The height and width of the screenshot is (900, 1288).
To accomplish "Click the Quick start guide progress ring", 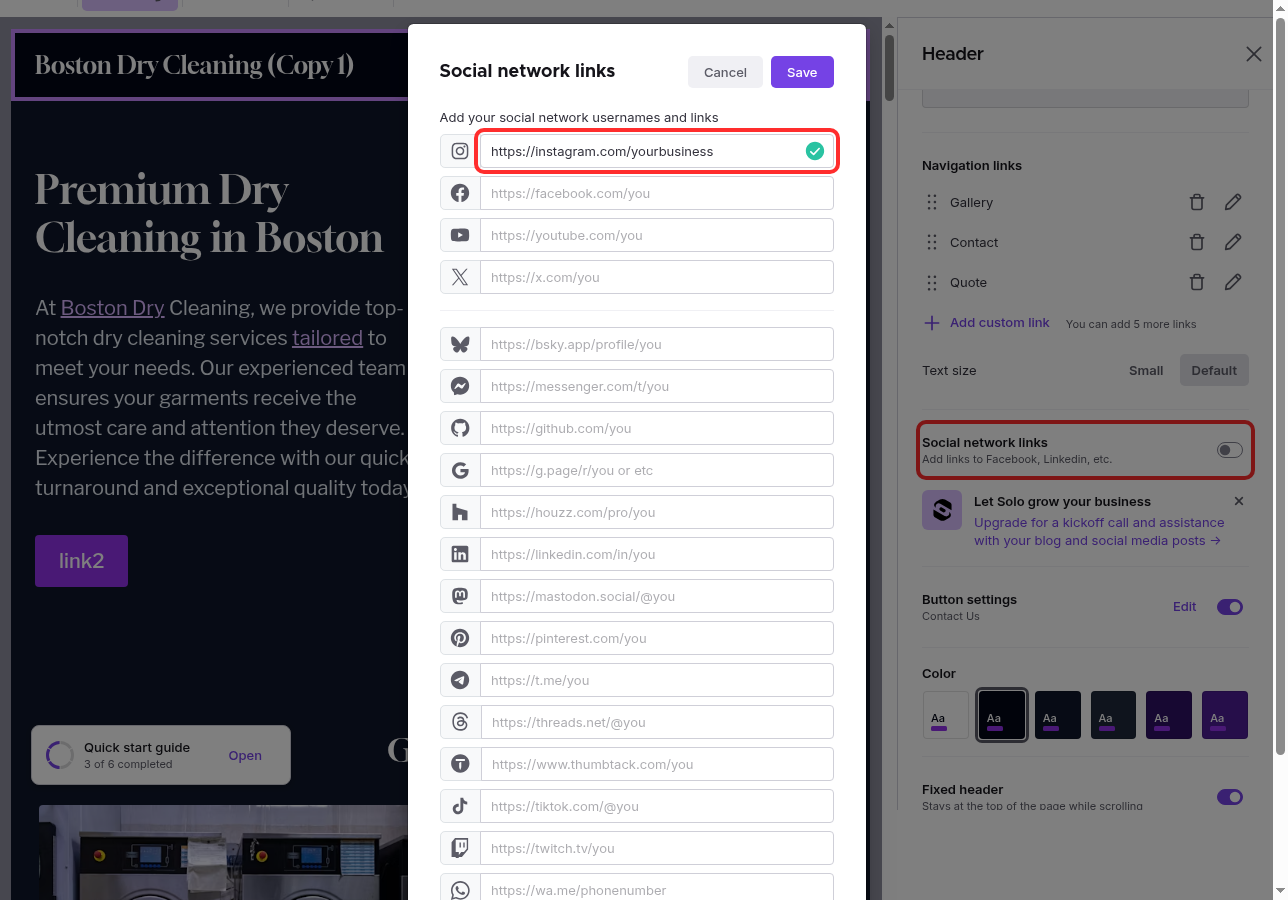I will [x=60, y=755].
